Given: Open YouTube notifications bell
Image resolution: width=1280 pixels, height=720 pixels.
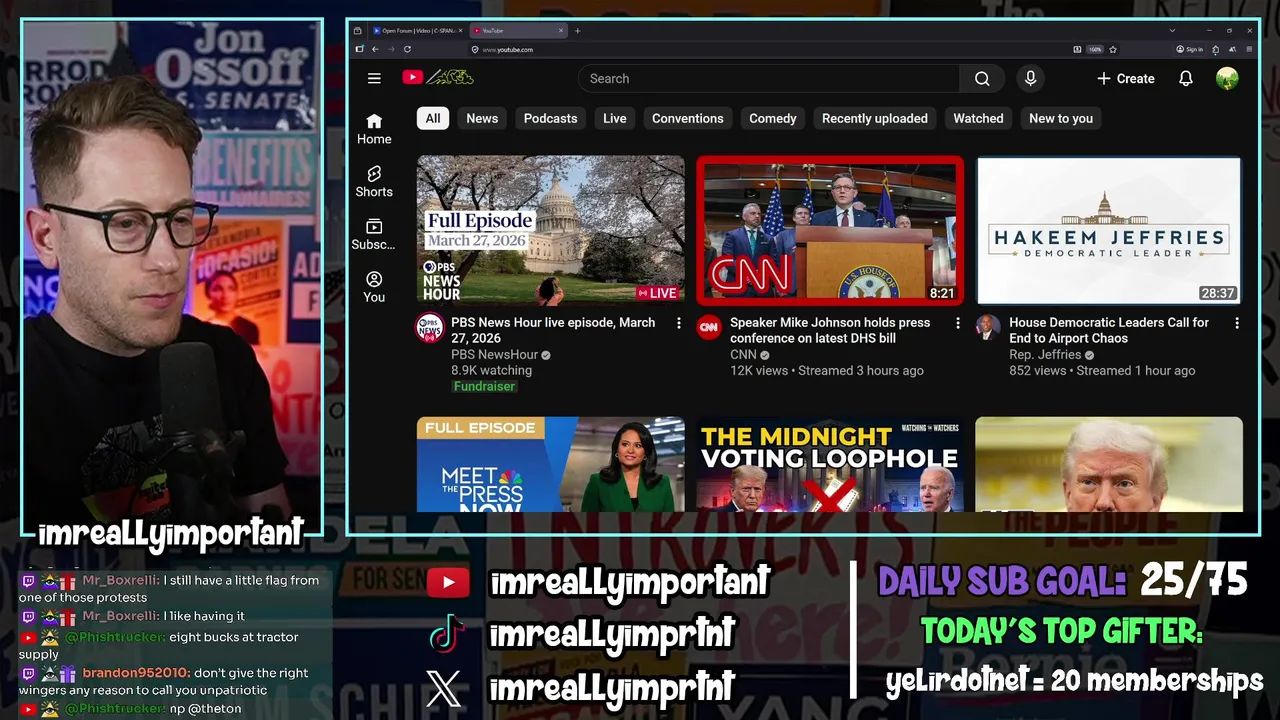Looking at the screenshot, I should (x=1186, y=78).
